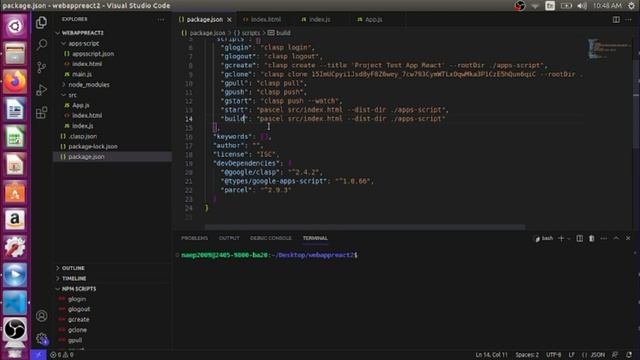Change encoding via UTF-8 status item

[553, 355]
